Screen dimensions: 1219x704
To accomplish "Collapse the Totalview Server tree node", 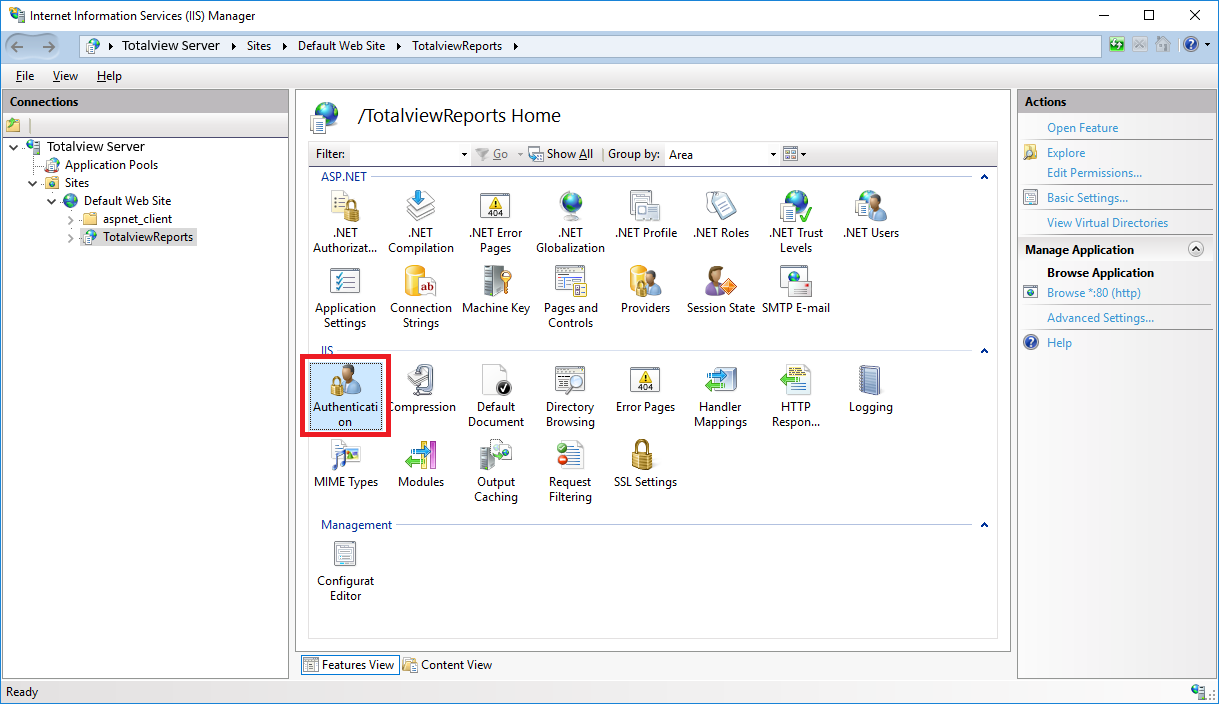I will click(x=14, y=146).
